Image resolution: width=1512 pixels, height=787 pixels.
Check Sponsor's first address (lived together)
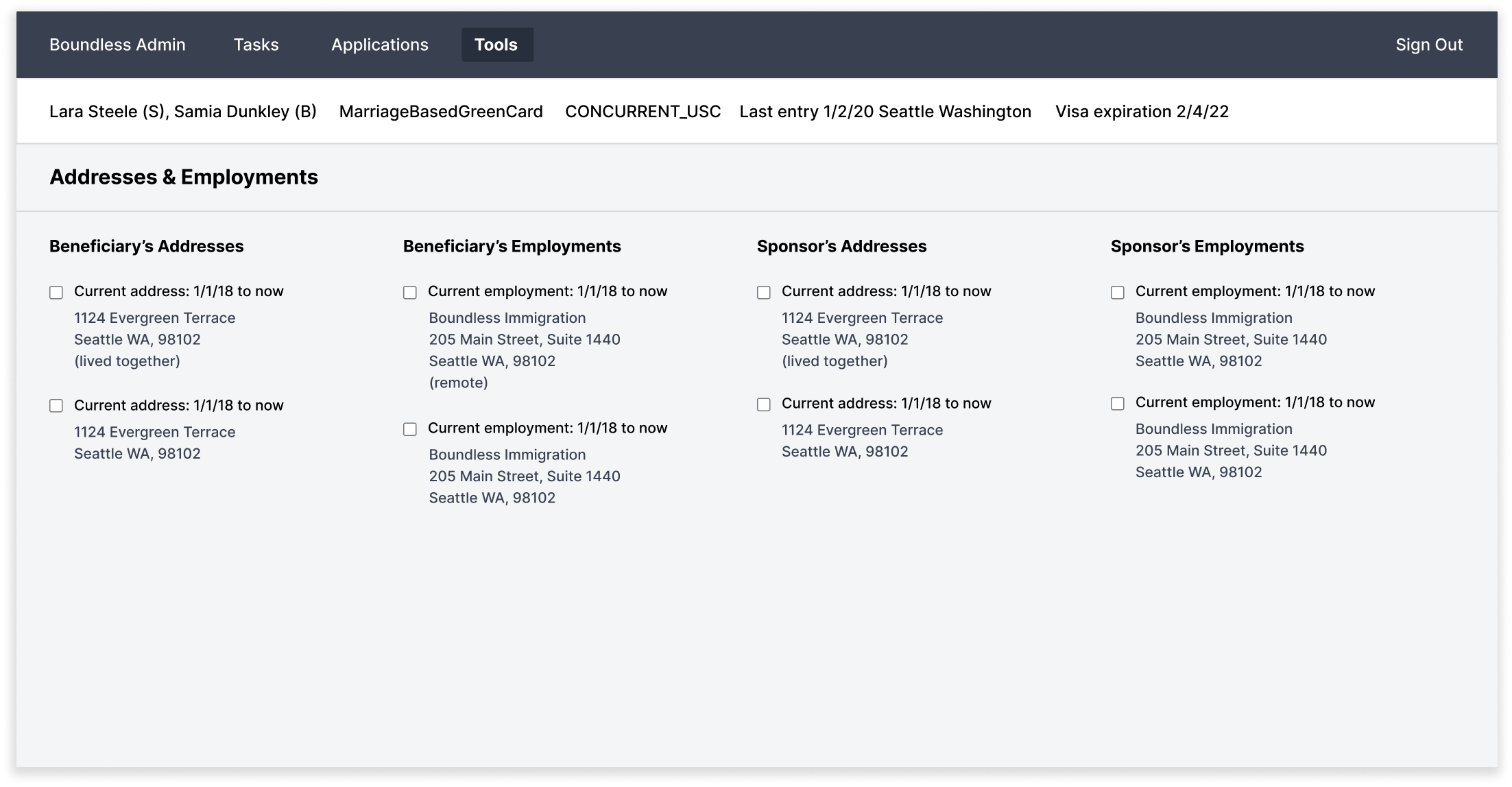[764, 293]
